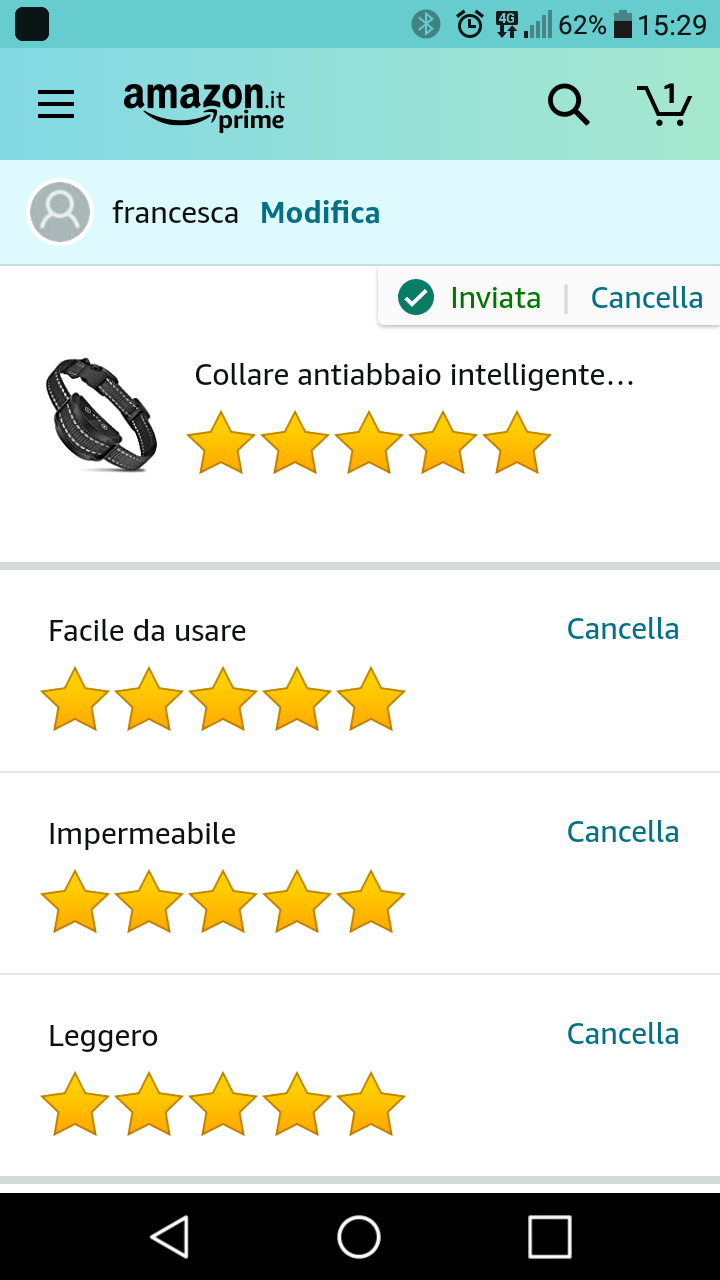Open the anti-bark collar product thumbnail
This screenshot has width=720, height=1280.
100,414
